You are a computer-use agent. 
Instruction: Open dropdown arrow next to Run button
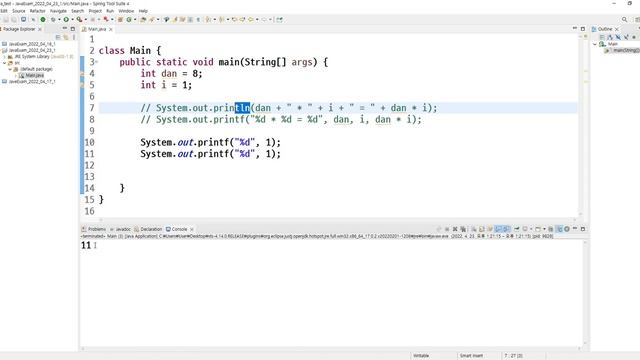[x=72, y=20]
